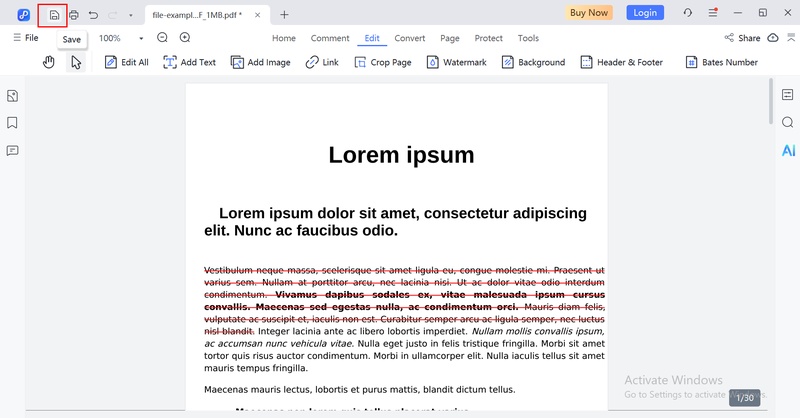
Task: Open the Tools tab
Action: pyautogui.click(x=528, y=38)
